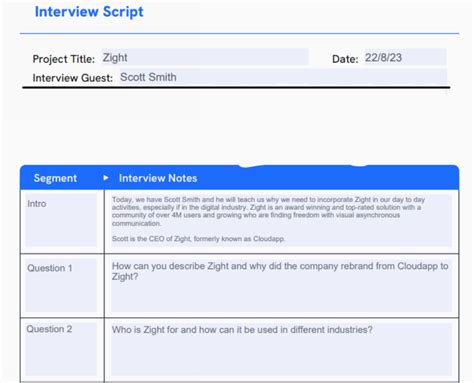Screen dimensions: 474x383
Task: Click the black divider line below Interview Guest
Action: (236, 88)
